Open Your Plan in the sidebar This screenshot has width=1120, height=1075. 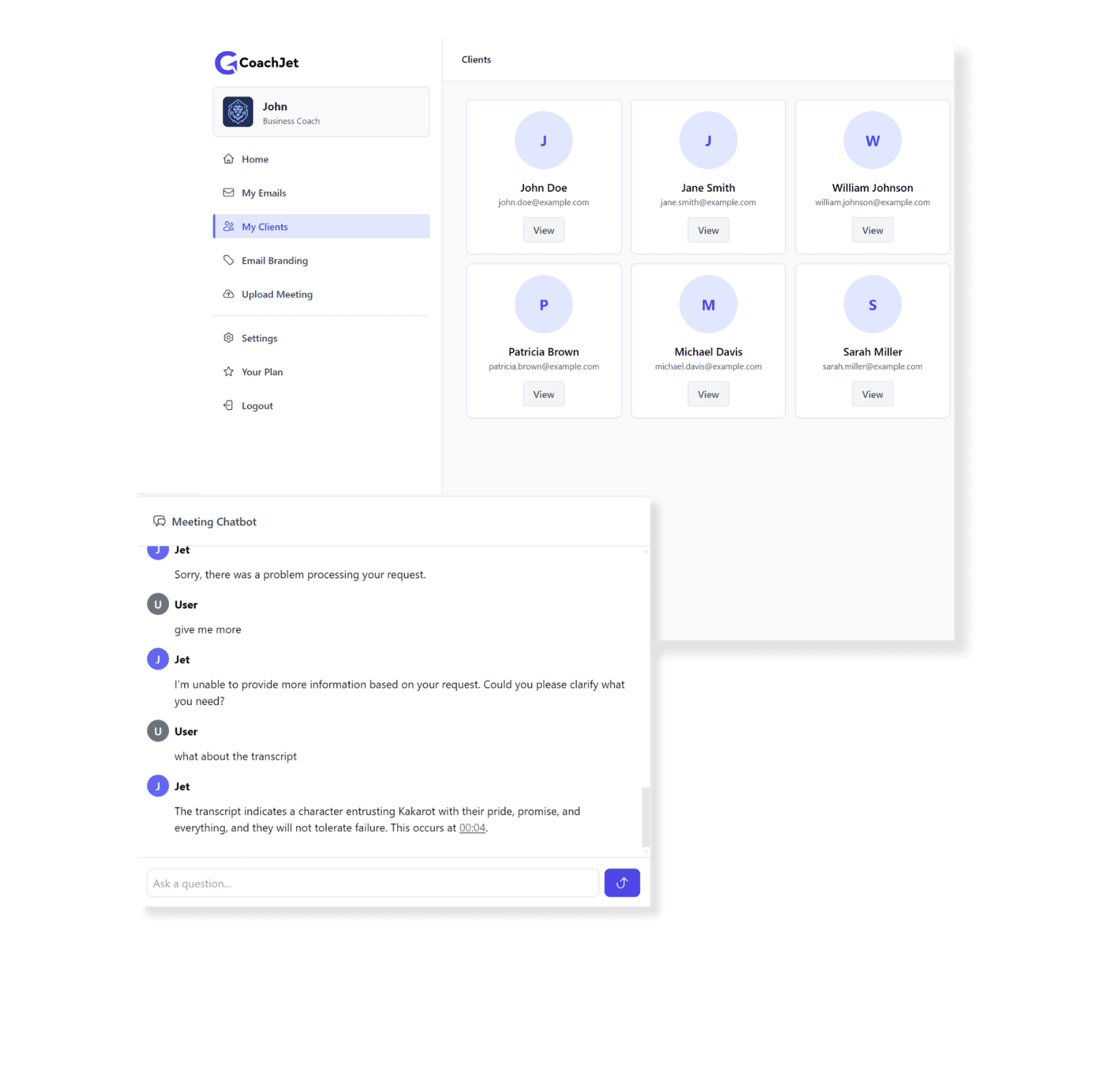click(x=321, y=371)
